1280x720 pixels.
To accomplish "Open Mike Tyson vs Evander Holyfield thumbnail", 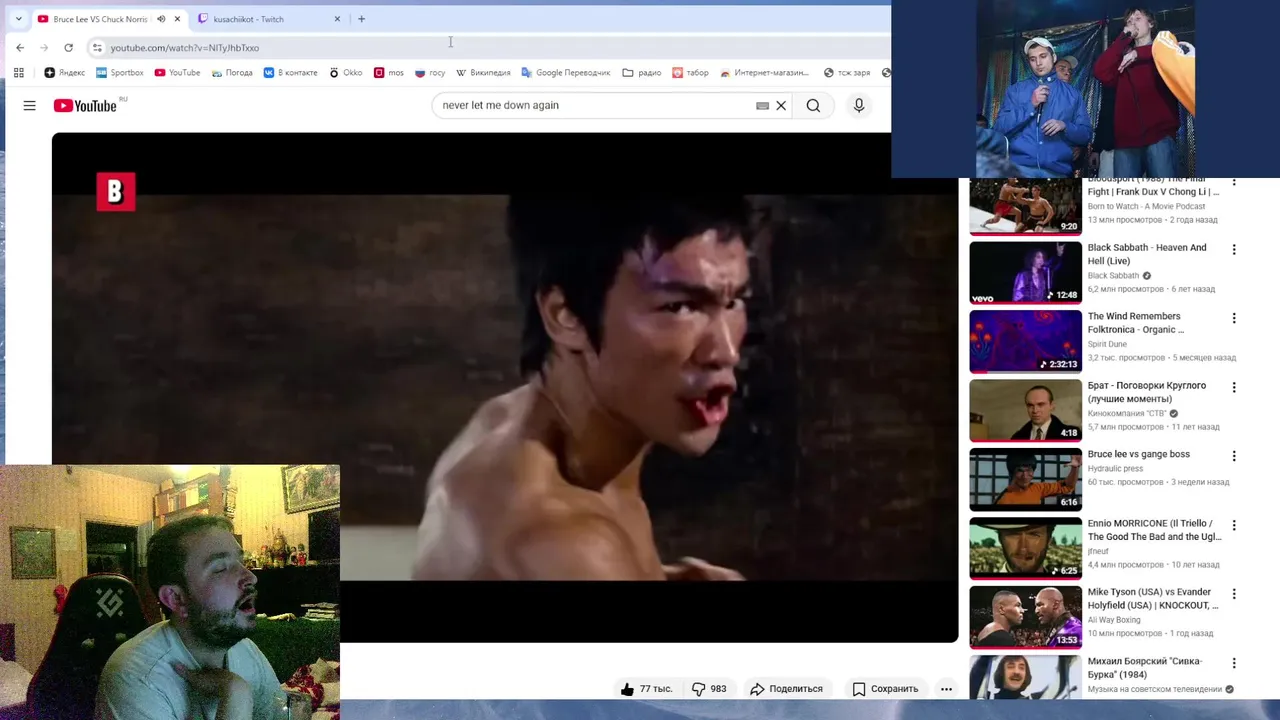I will click(1025, 617).
